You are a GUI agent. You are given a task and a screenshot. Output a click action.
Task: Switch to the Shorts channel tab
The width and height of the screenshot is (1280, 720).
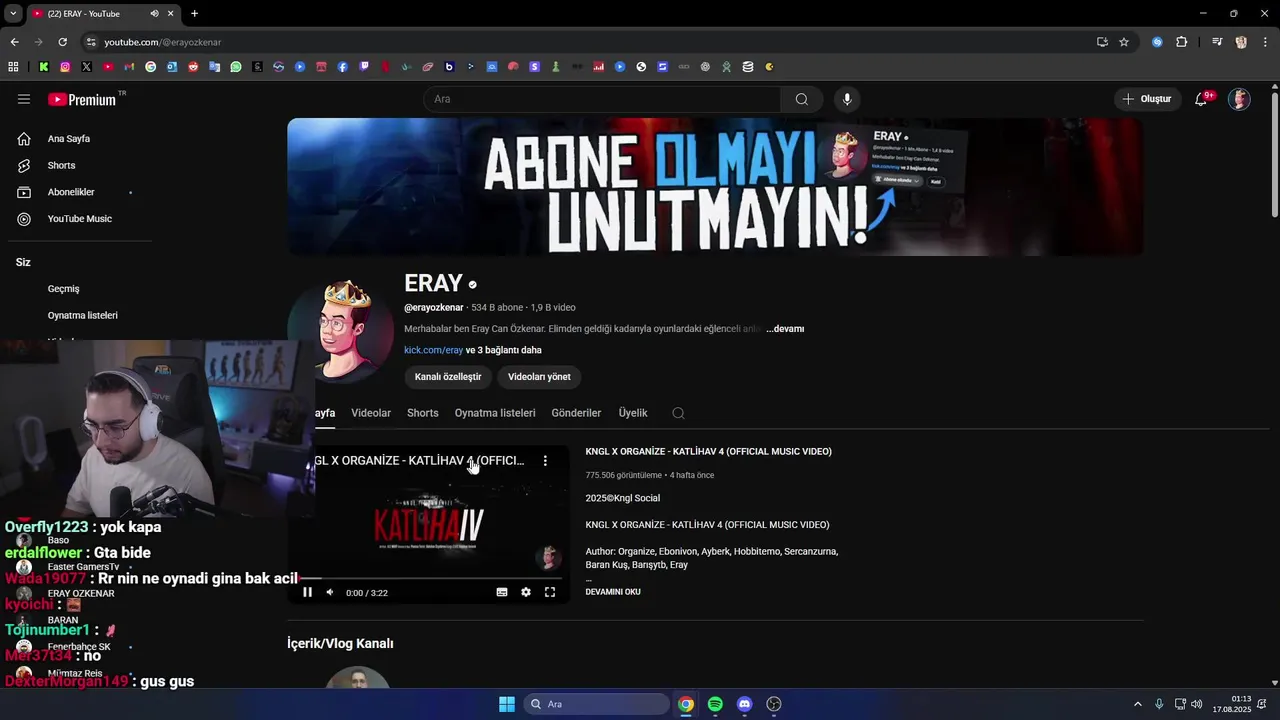pyautogui.click(x=422, y=413)
